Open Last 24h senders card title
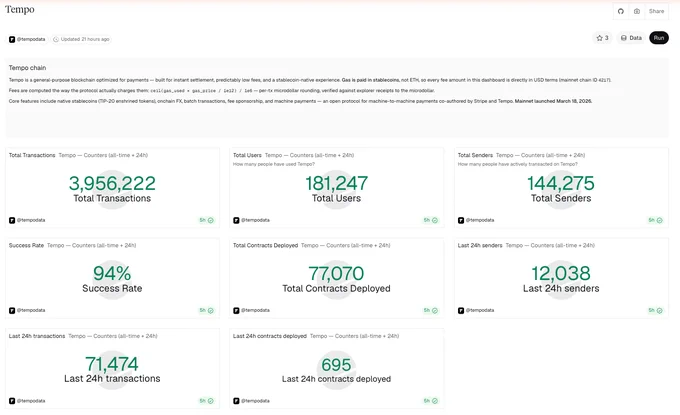This screenshot has width=680, height=415. [x=480, y=245]
